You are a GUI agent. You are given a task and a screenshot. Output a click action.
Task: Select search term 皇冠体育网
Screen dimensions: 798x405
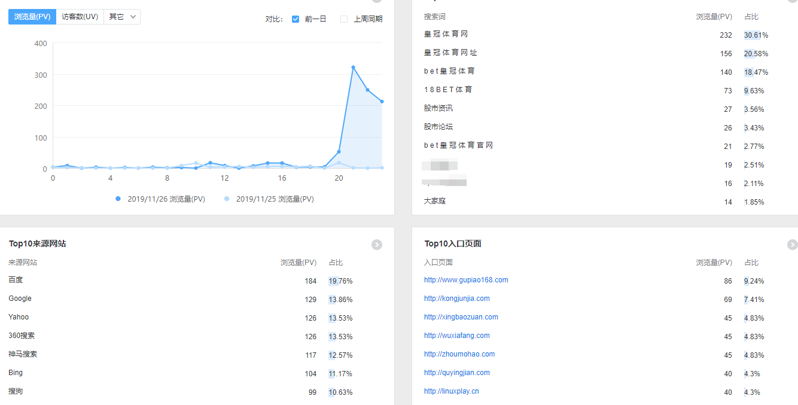(x=445, y=34)
